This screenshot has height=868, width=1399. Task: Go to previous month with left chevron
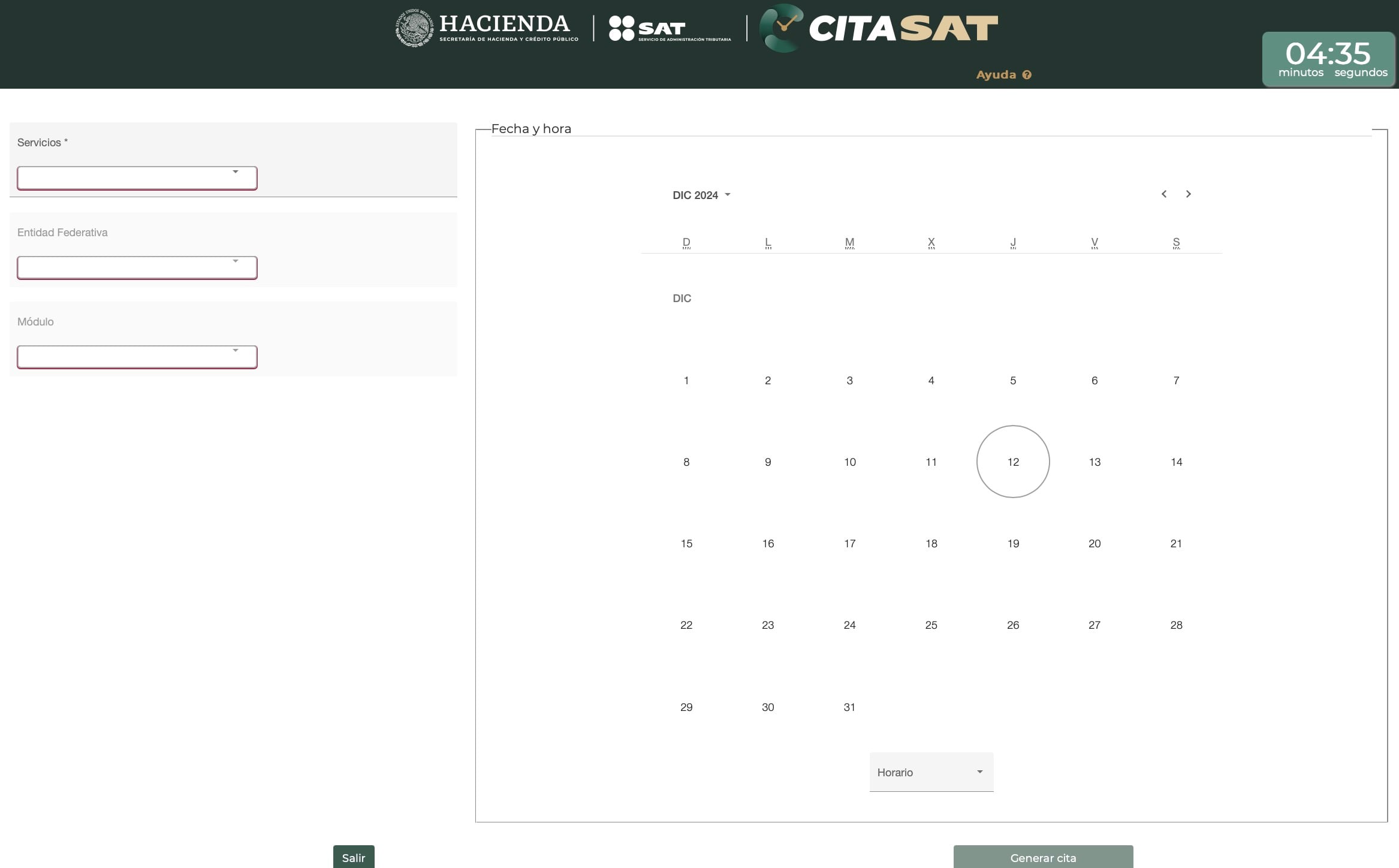(1163, 194)
